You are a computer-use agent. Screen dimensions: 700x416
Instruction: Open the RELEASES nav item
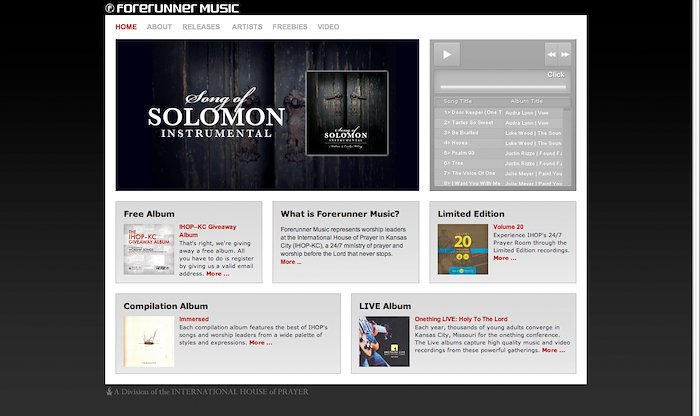[x=201, y=27]
